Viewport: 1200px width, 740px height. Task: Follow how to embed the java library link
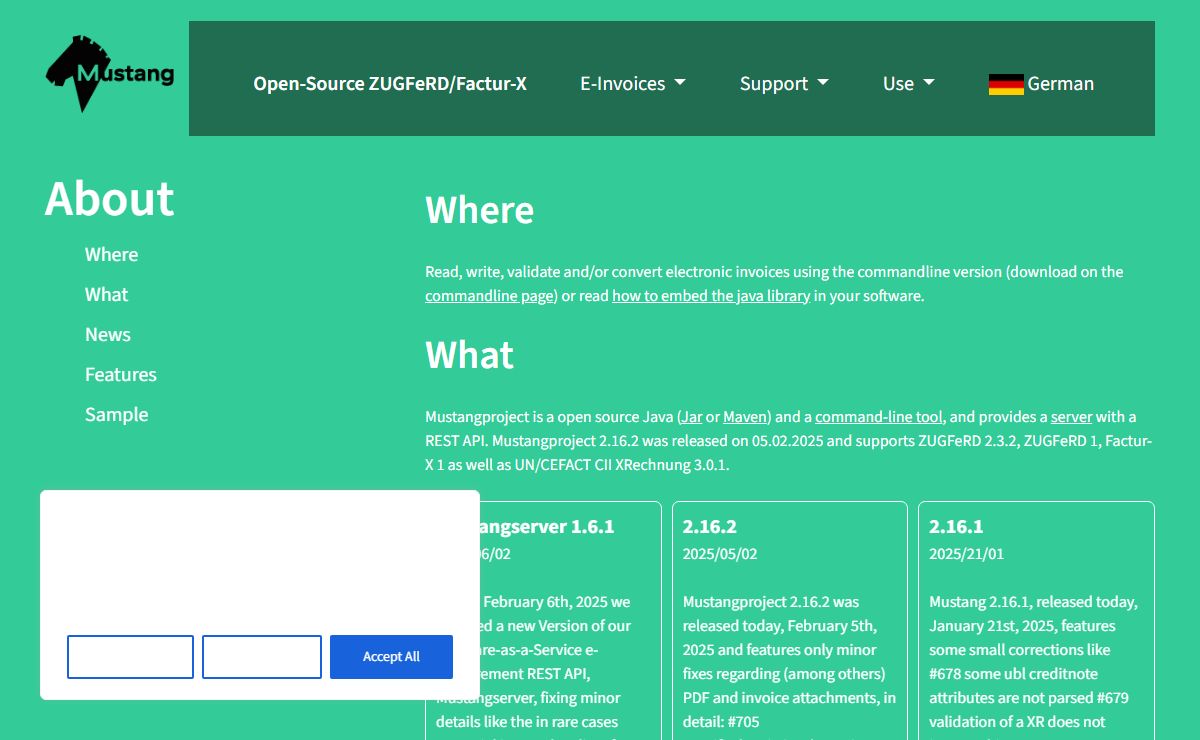click(x=711, y=296)
